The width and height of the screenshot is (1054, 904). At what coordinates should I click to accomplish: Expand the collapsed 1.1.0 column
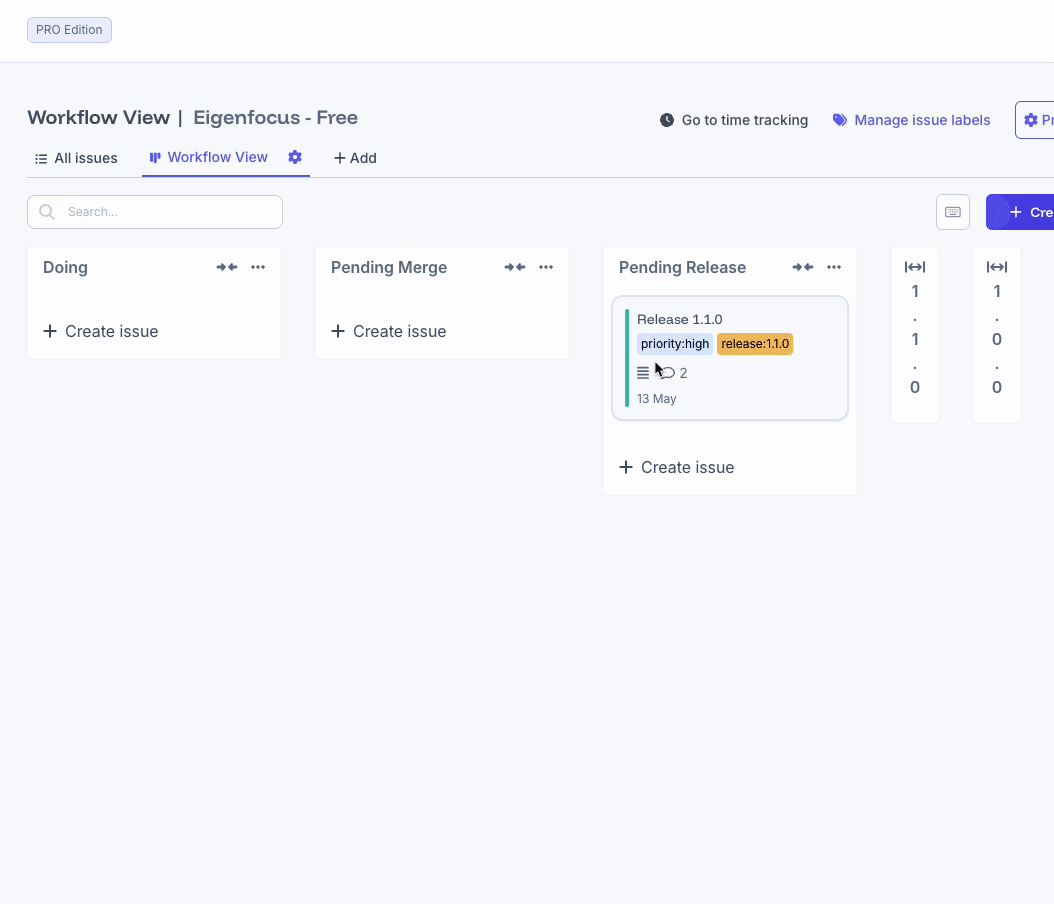[915, 267]
